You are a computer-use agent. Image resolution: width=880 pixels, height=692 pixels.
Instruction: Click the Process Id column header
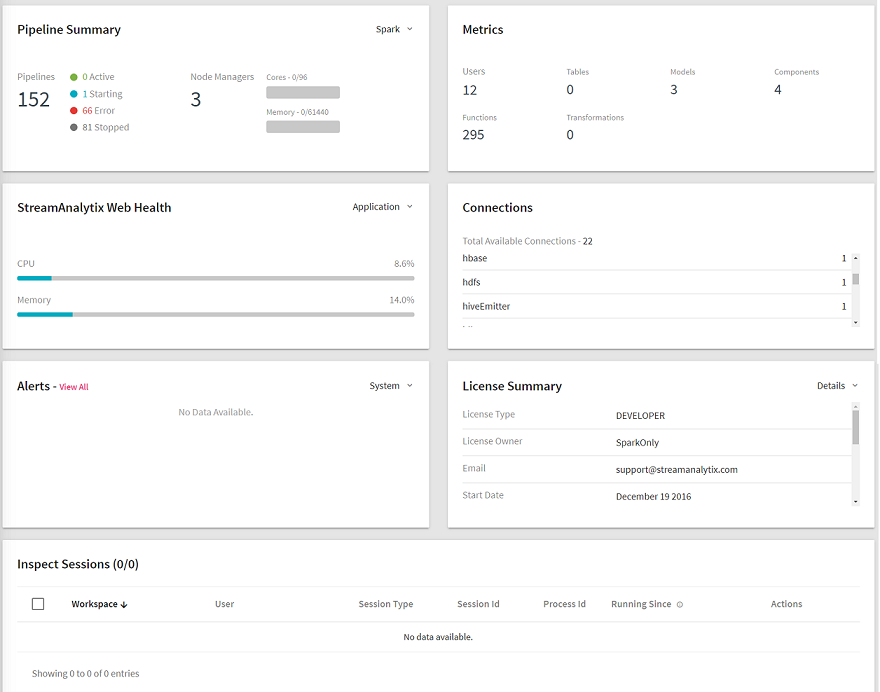(x=565, y=604)
